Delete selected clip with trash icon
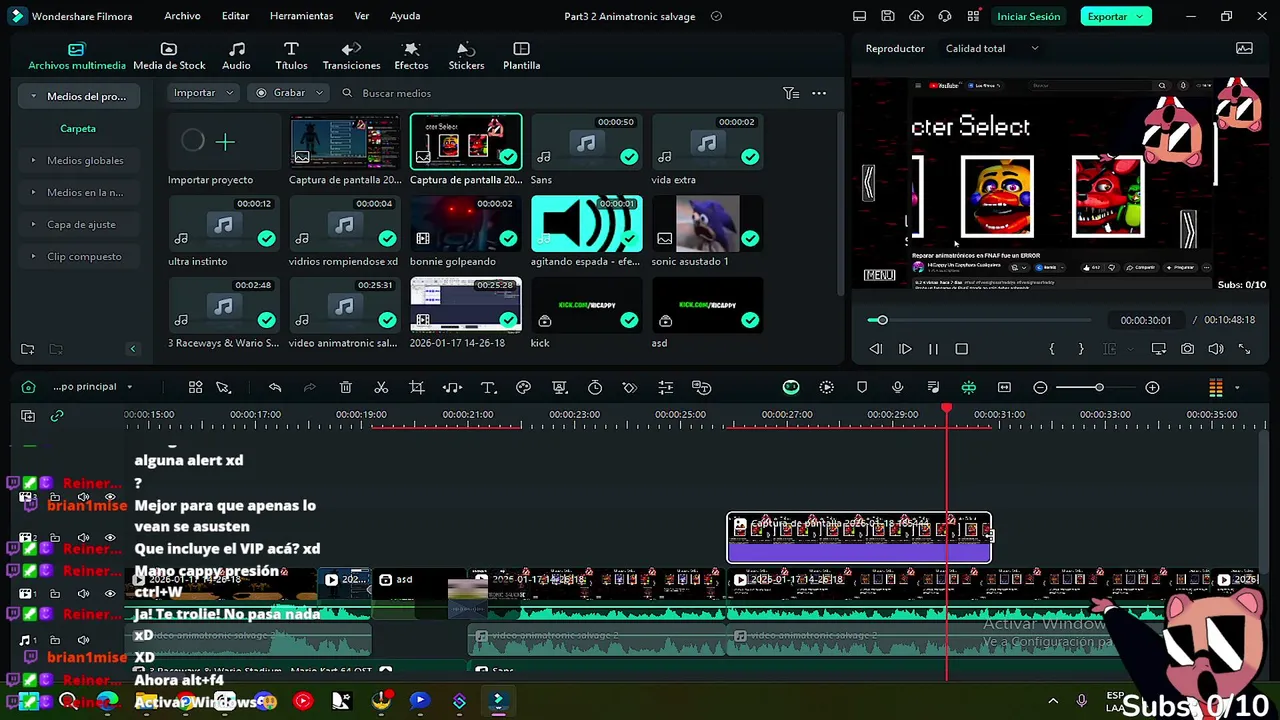The height and width of the screenshot is (720, 1280). point(345,388)
